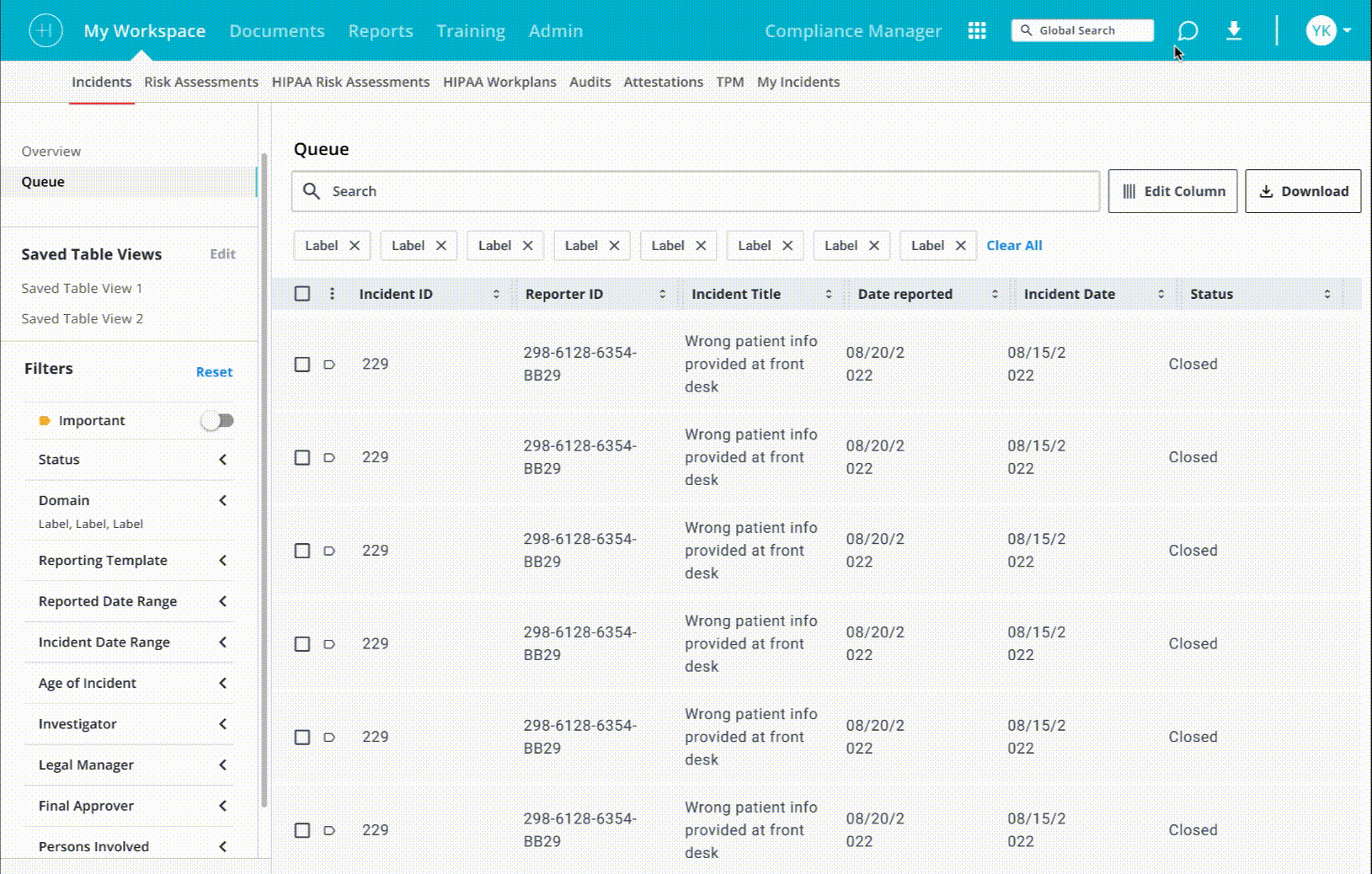Flag the fifth row incident as important
This screenshot has height=874, width=1372.
[x=329, y=738]
